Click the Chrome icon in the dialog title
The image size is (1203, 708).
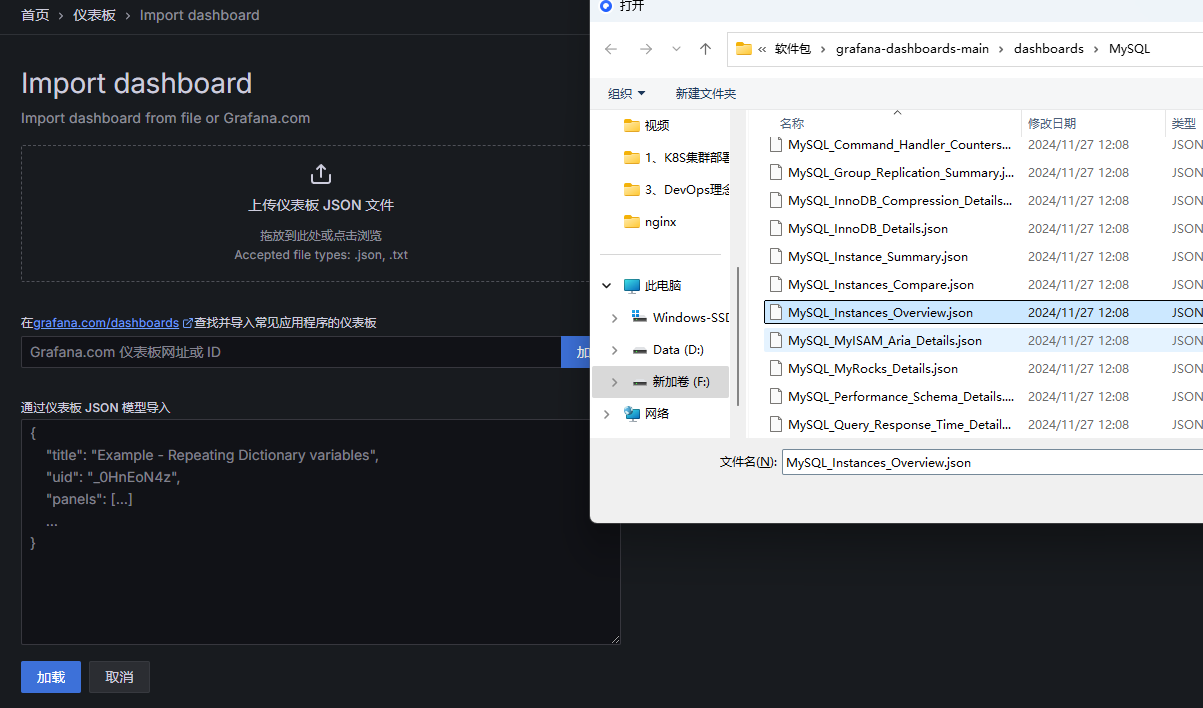click(605, 6)
